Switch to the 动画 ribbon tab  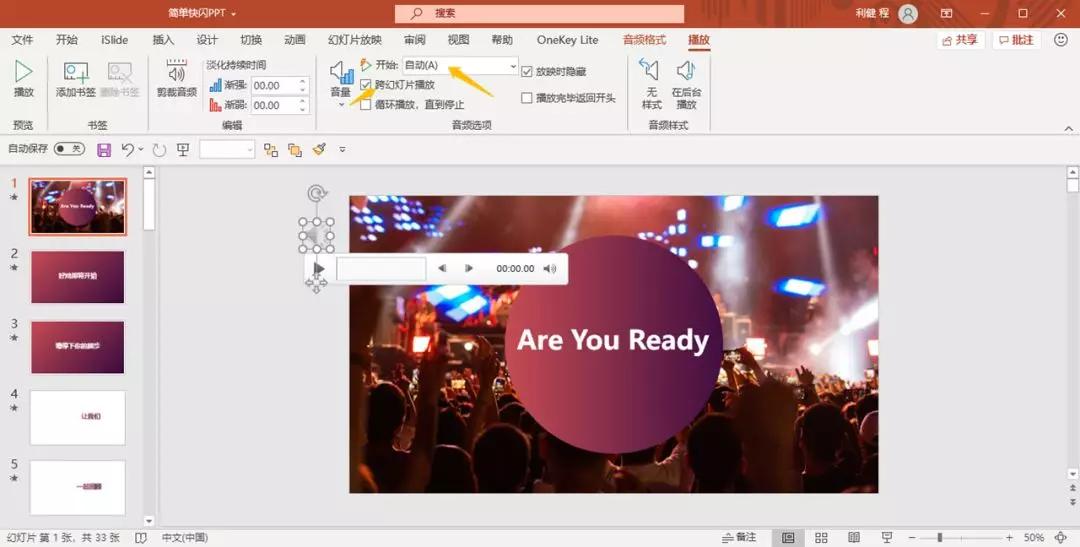(x=294, y=40)
